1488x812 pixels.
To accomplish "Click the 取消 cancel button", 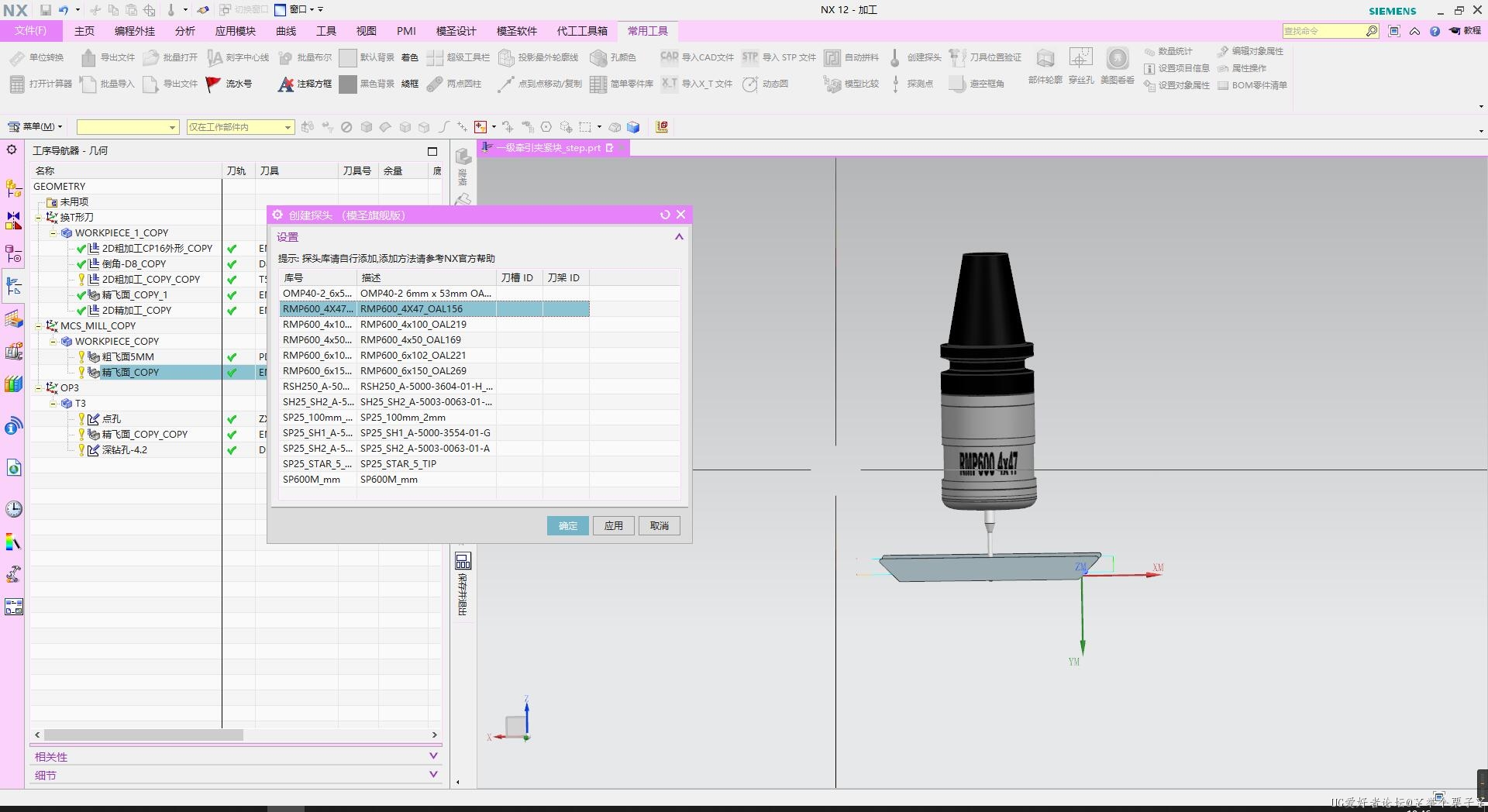I will click(x=660, y=525).
